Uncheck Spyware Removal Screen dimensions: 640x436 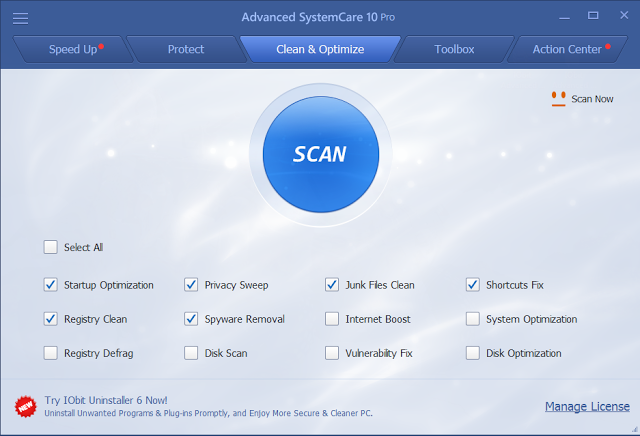click(191, 319)
